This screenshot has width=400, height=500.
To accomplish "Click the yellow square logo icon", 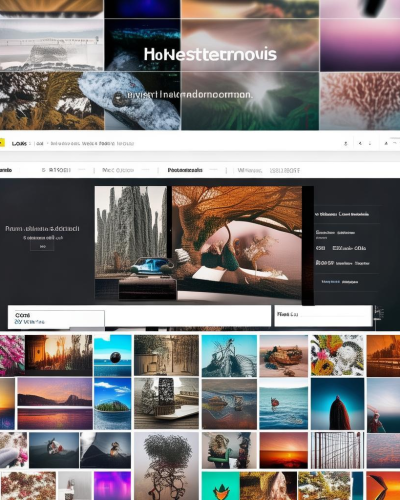I will 2,143.
